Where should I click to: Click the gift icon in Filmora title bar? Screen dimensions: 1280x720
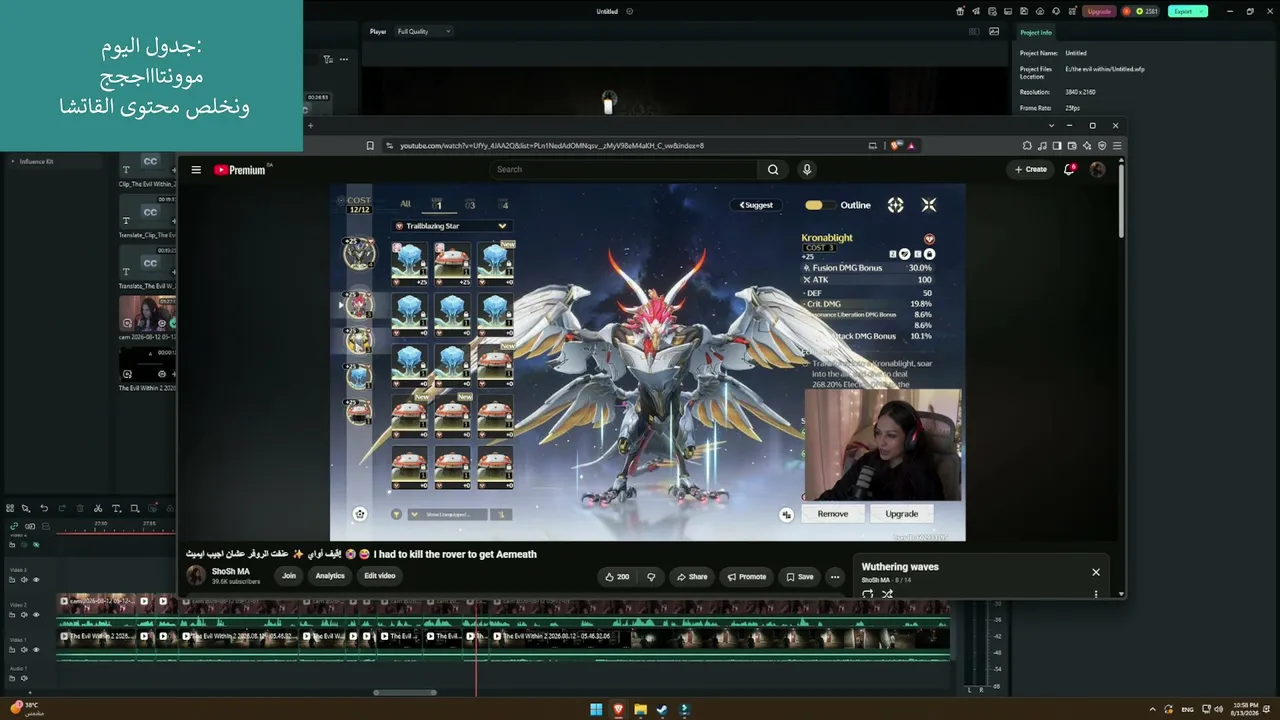pyautogui.click(x=961, y=11)
